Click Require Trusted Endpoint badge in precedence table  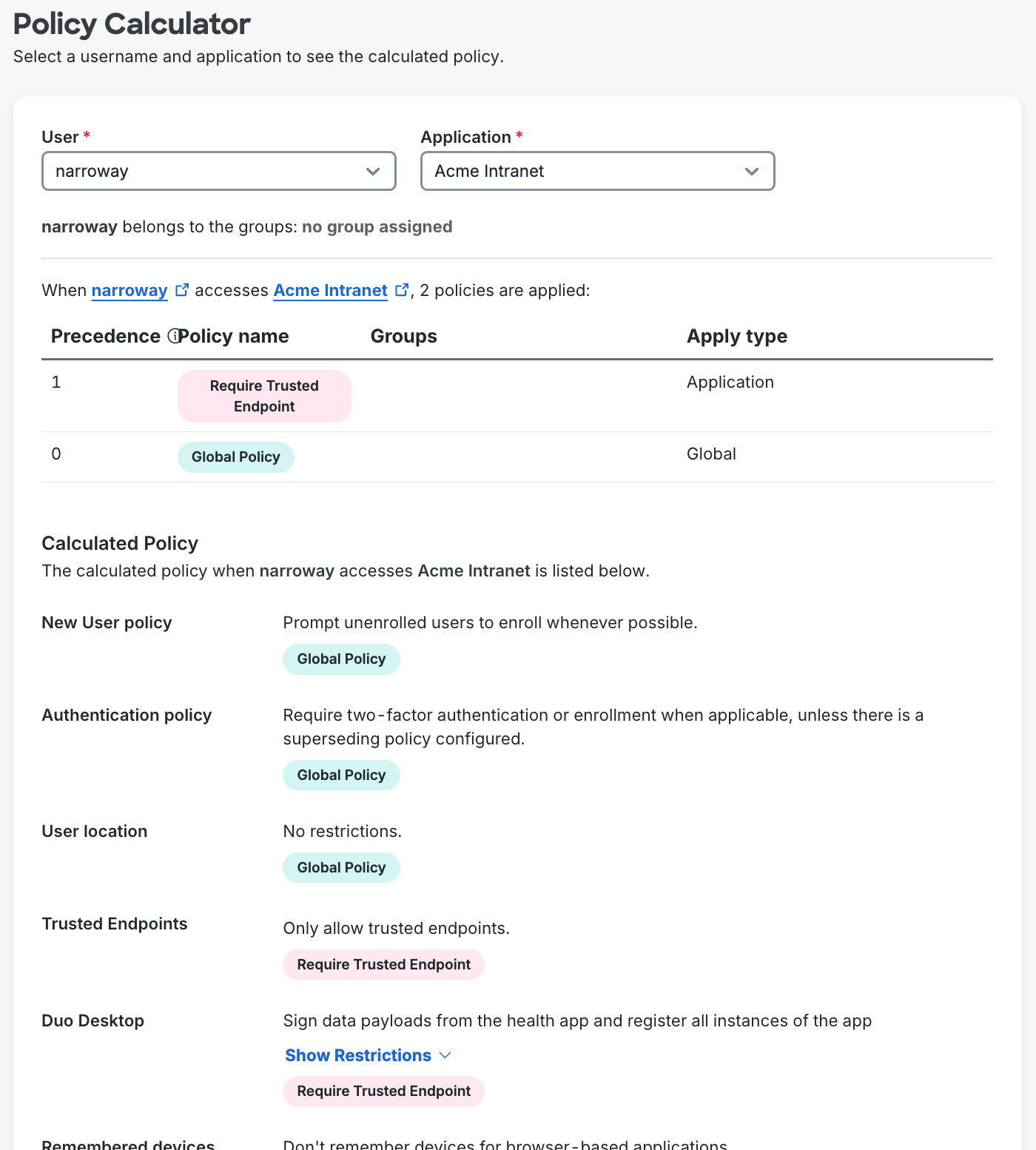click(264, 396)
